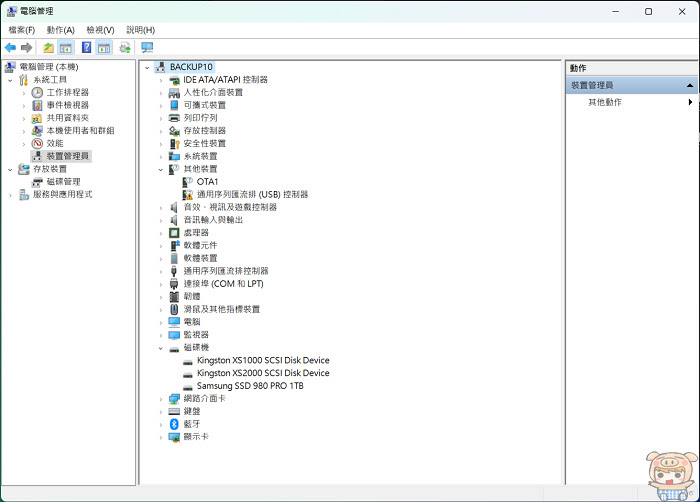Viewport: 700px width, 502px height.
Task: Select 事件檢視器 in the left tree
Action: 68,105
